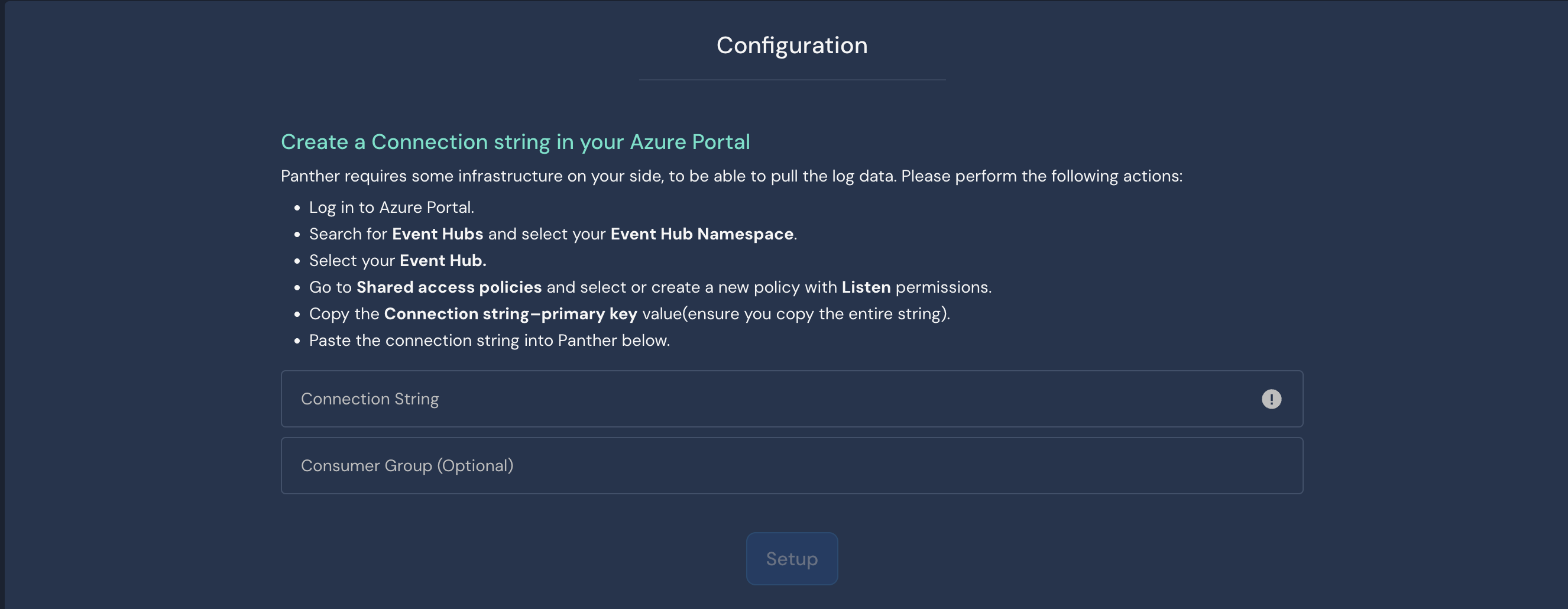Click the Connection String placeholder label
Image resolution: width=1568 pixels, height=609 pixels.
[370, 399]
